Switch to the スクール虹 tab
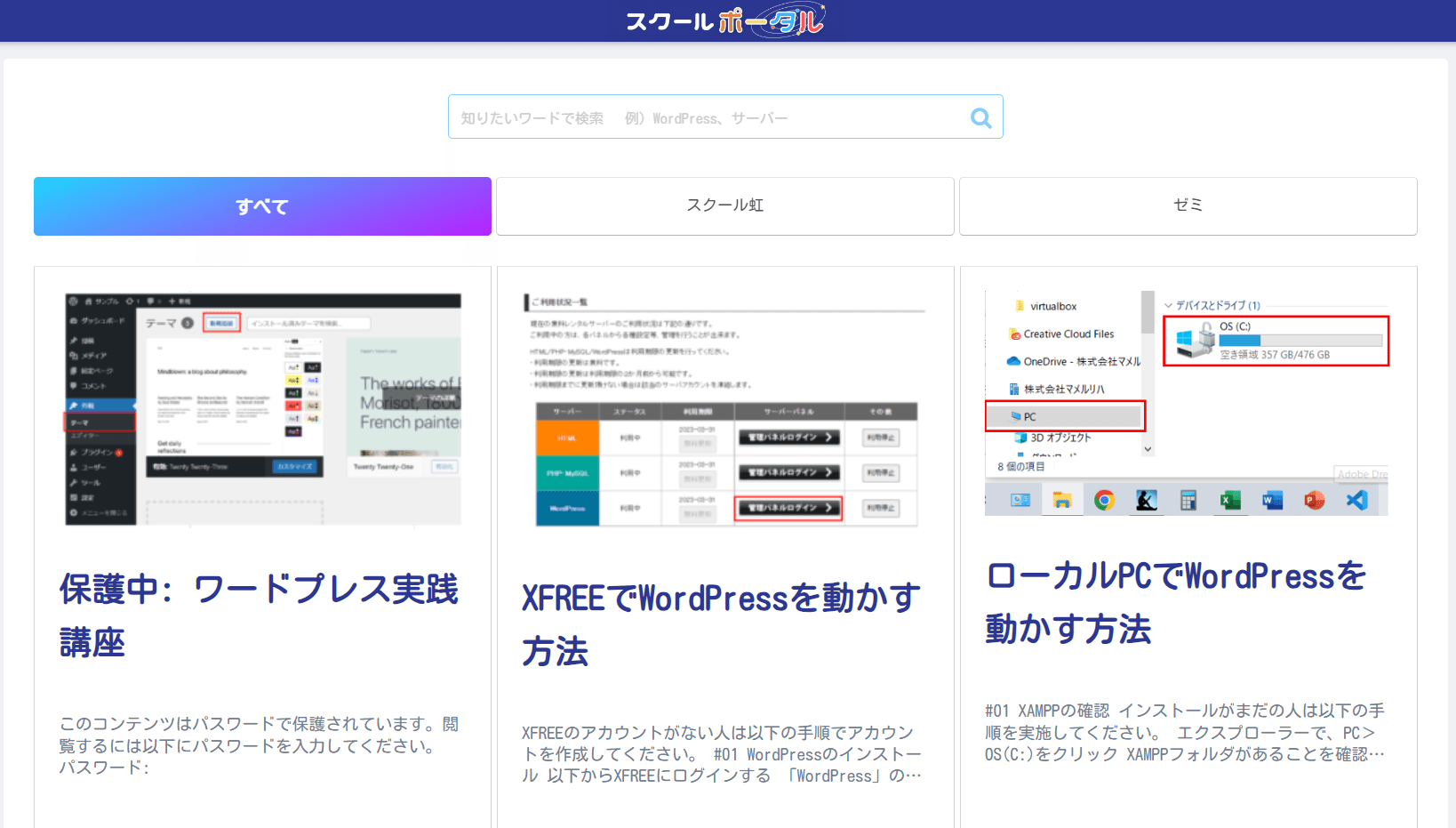The image size is (1456, 828). tap(725, 206)
